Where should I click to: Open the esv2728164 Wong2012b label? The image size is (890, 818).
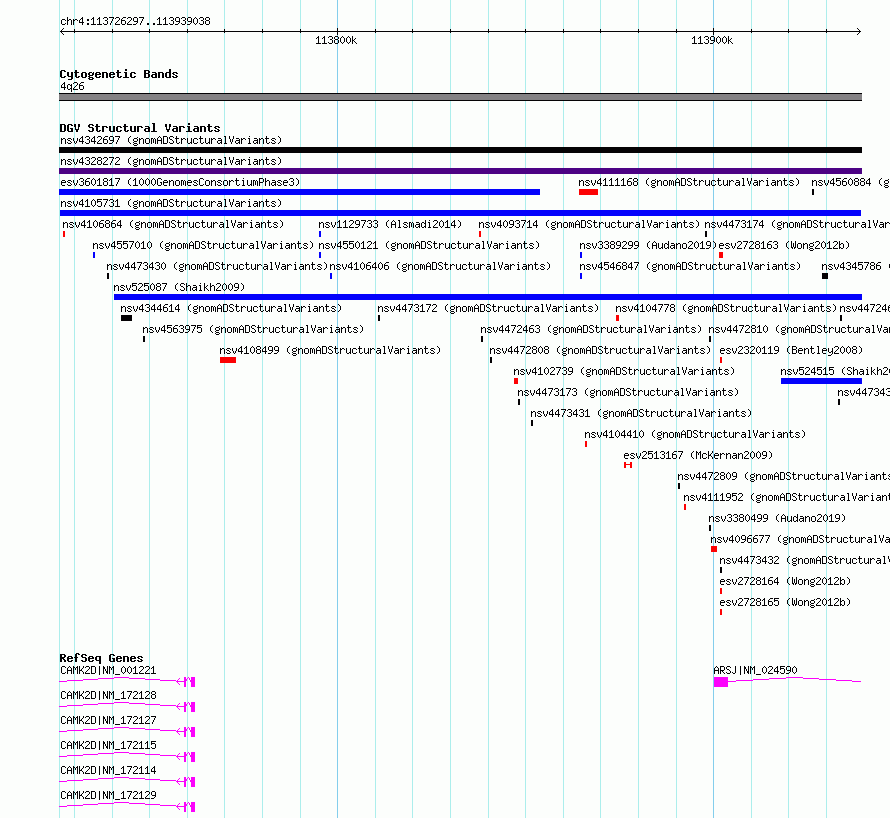tap(785, 581)
